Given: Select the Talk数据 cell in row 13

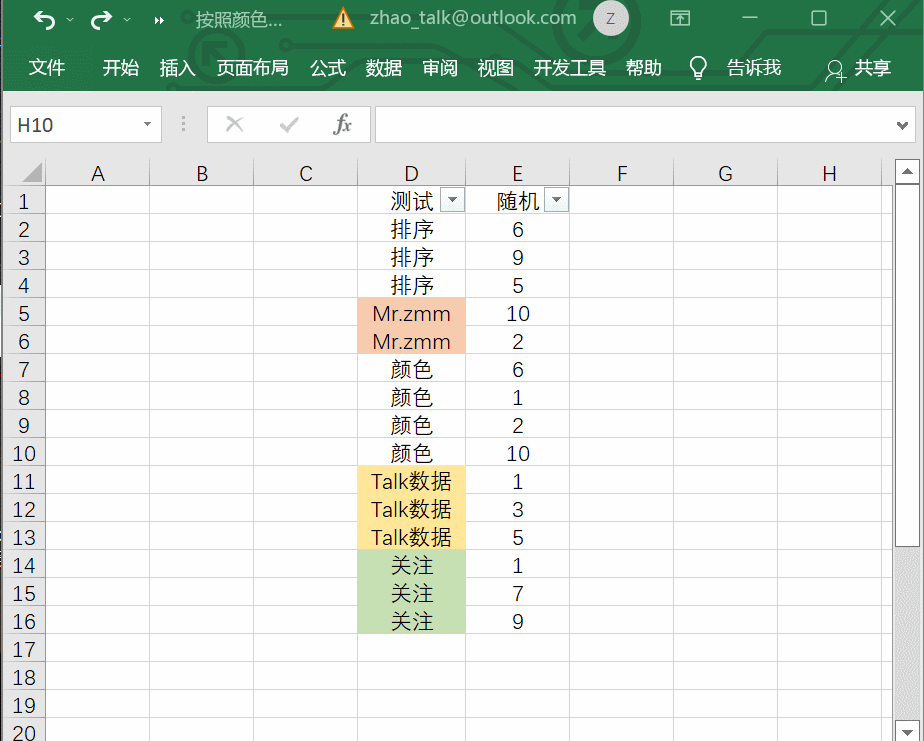Looking at the screenshot, I should [411, 537].
